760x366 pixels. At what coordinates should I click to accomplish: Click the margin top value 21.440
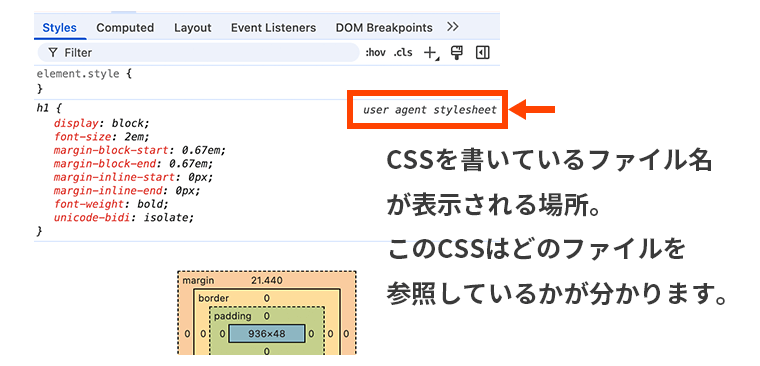point(267,281)
